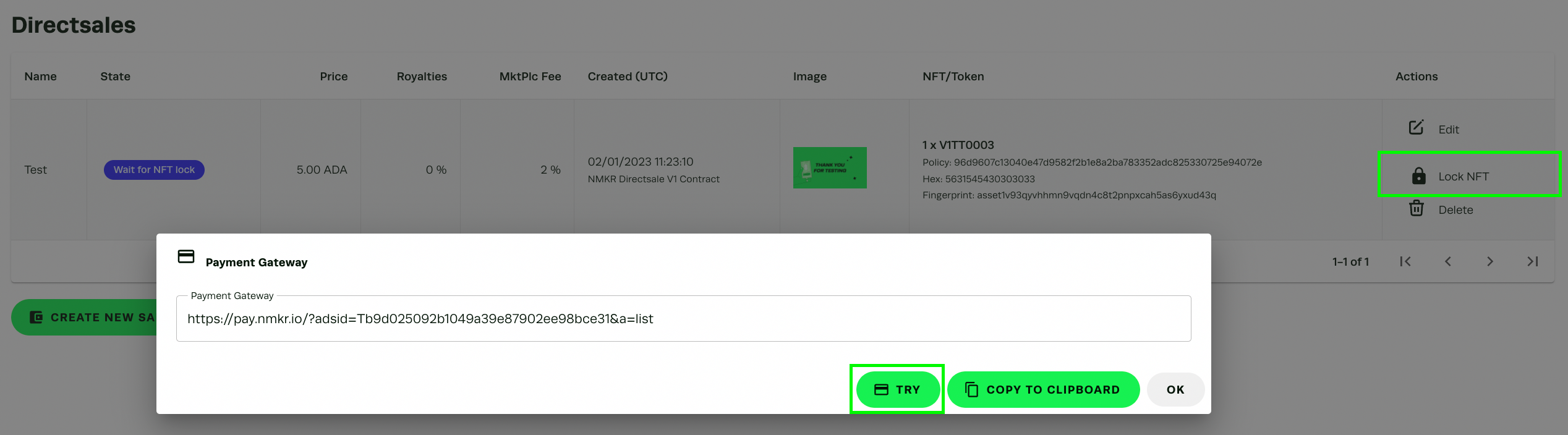Go to previous page arrow
This screenshot has width=1568, height=435.
tap(1447, 261)
